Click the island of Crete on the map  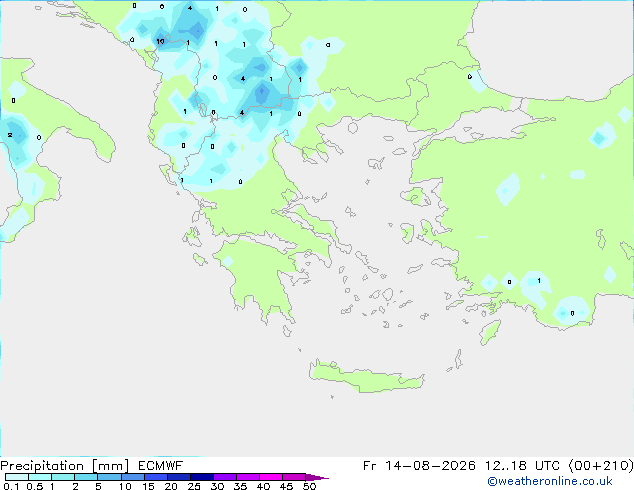(366, 376)
